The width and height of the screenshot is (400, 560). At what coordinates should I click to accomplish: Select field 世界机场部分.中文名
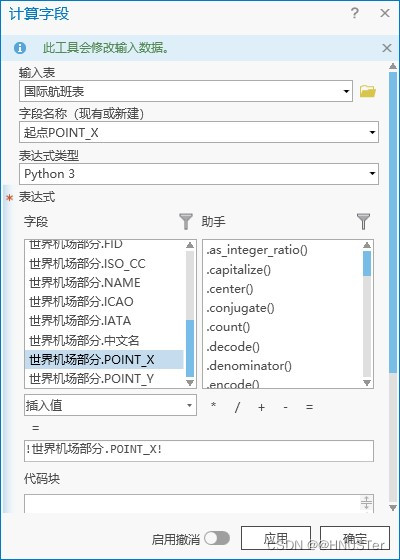(x=104, y=340)
